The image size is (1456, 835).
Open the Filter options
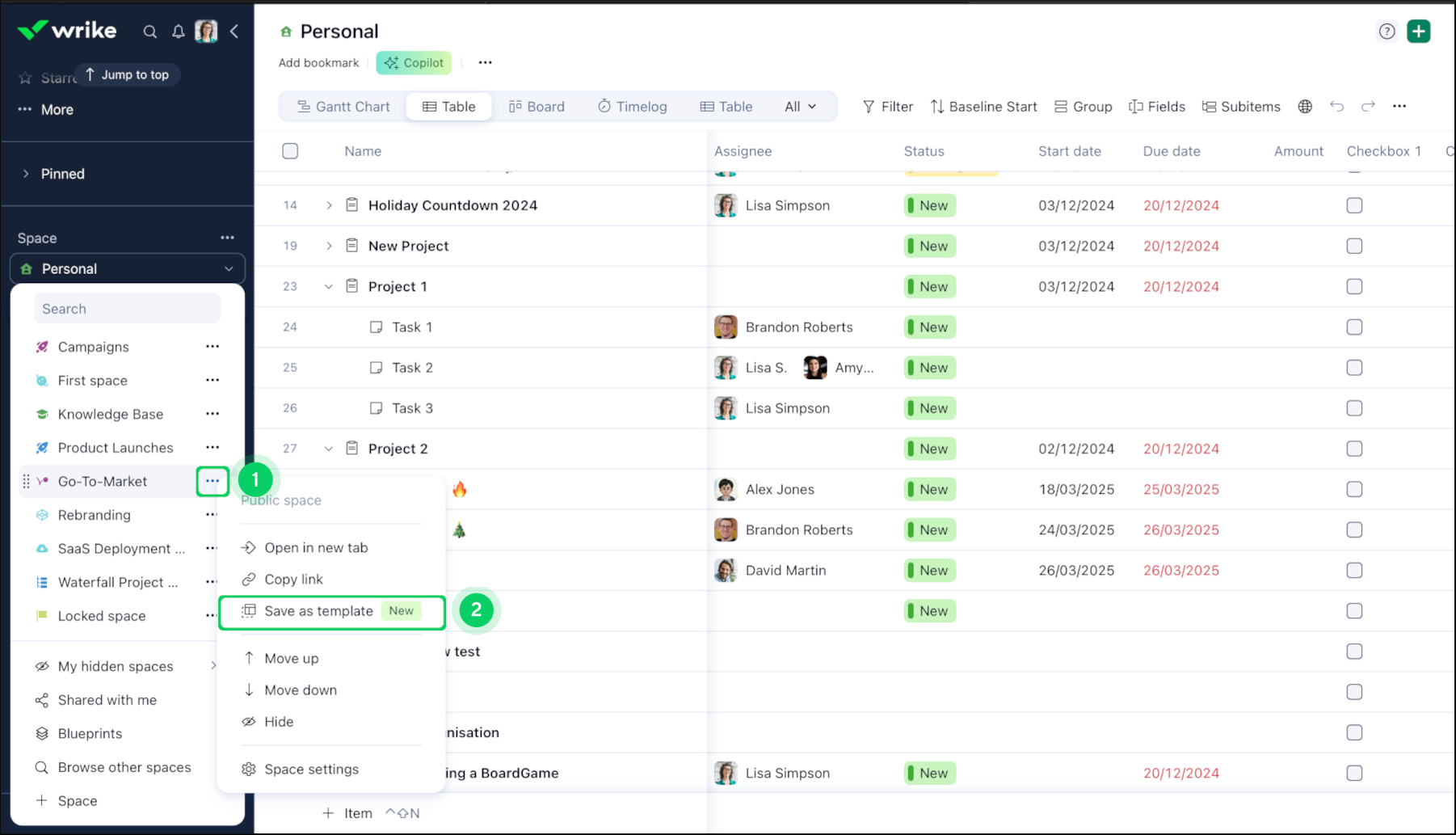point(887,107)
